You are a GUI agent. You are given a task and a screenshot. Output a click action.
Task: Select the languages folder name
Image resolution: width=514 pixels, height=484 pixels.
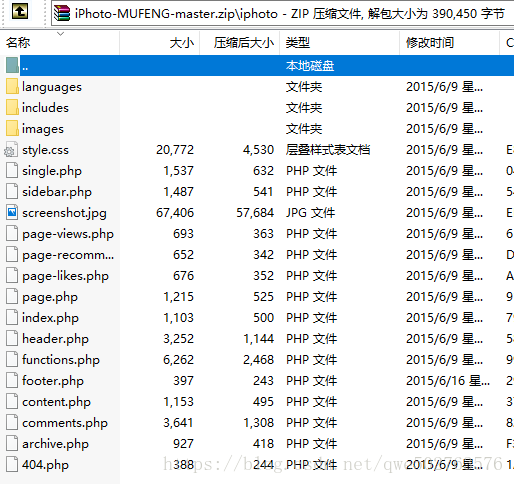coord(52,87)
